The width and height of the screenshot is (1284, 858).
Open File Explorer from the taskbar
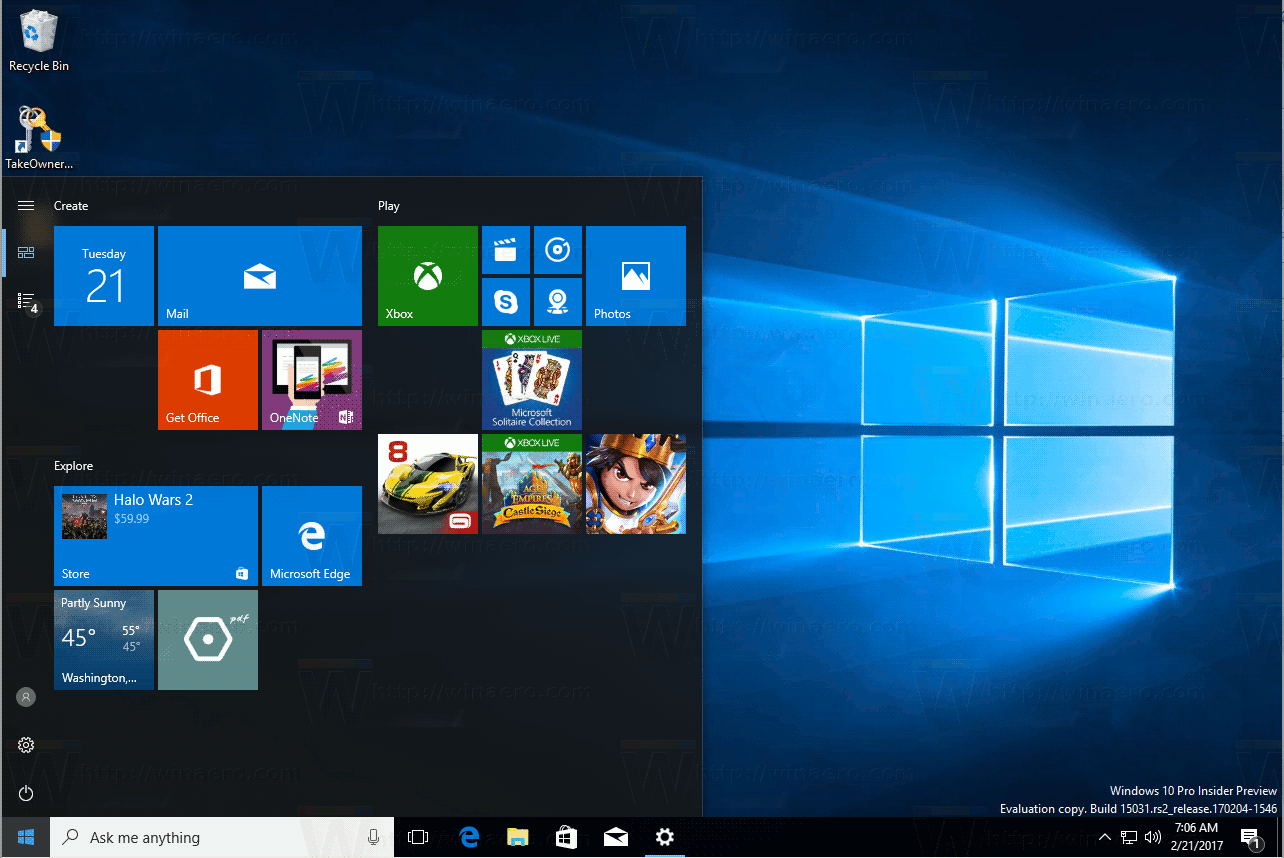pyautogui.click(x=517, y=837)
